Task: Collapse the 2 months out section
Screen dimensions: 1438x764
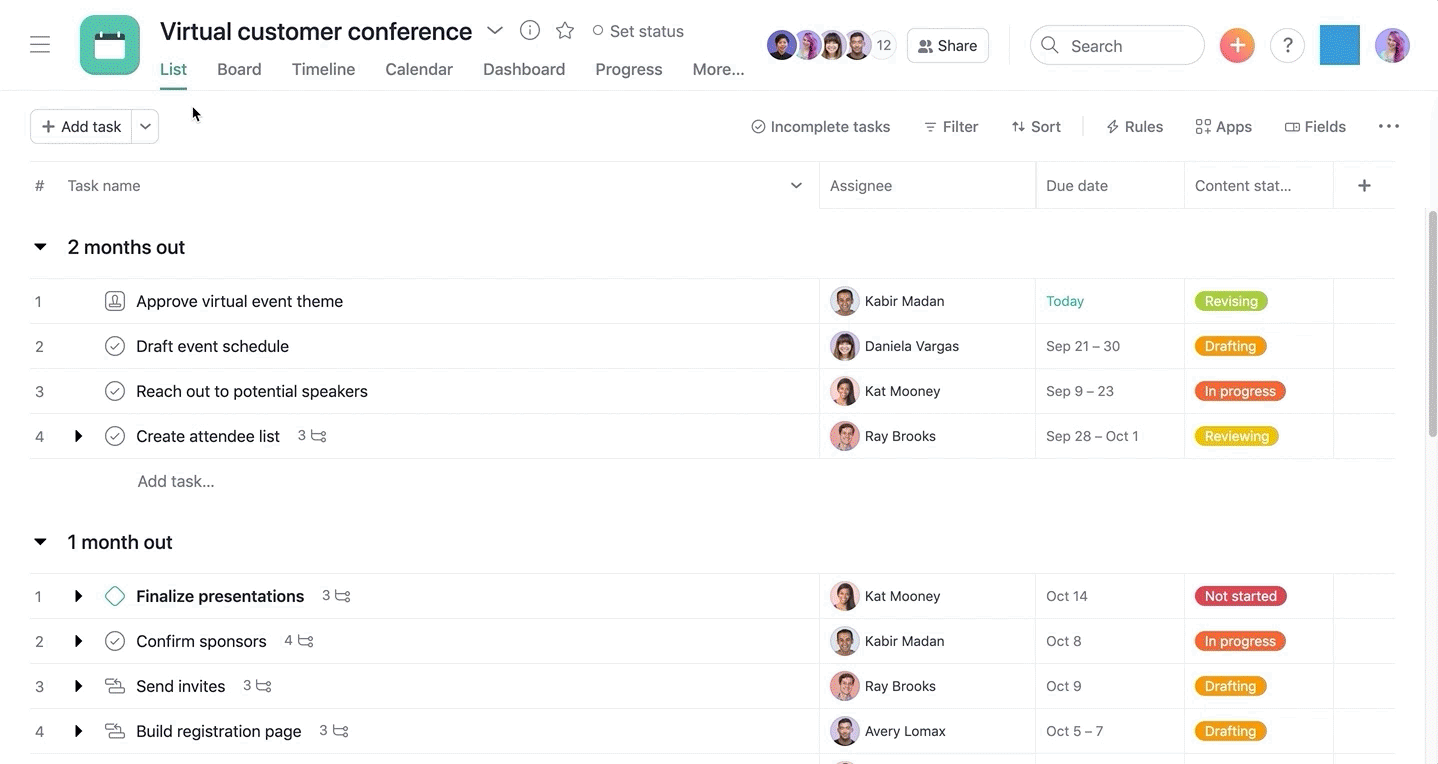Action: pos(40,247)
